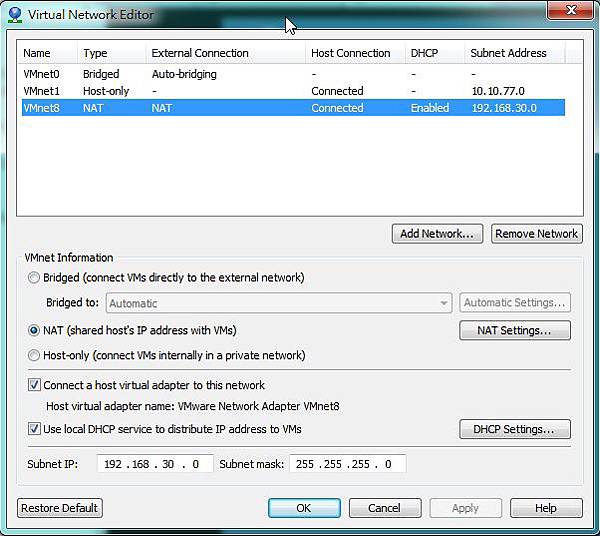
Task: Open NAT Settings dialog
Action: tap(515, 330)
